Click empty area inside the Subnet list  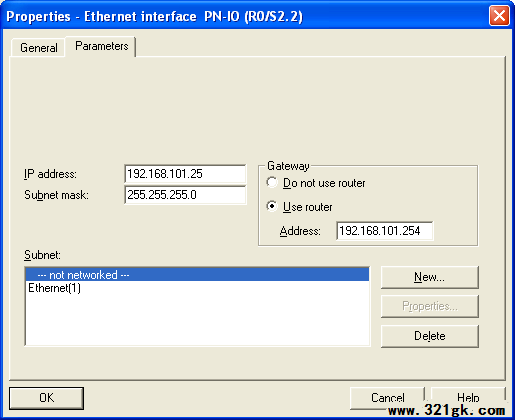[x=197, y=320]
